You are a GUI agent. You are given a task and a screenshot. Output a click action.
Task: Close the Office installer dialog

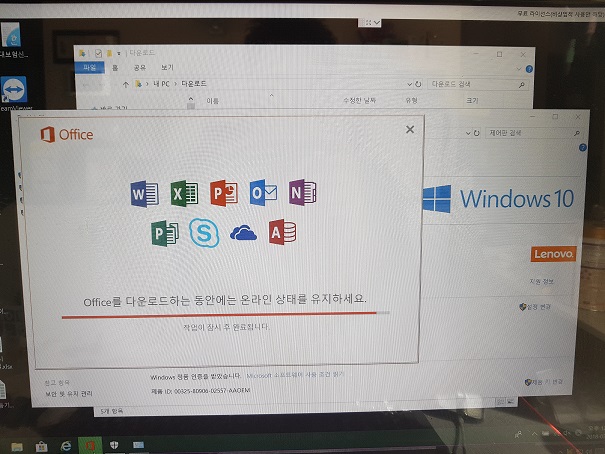click(x=410, y=129)
